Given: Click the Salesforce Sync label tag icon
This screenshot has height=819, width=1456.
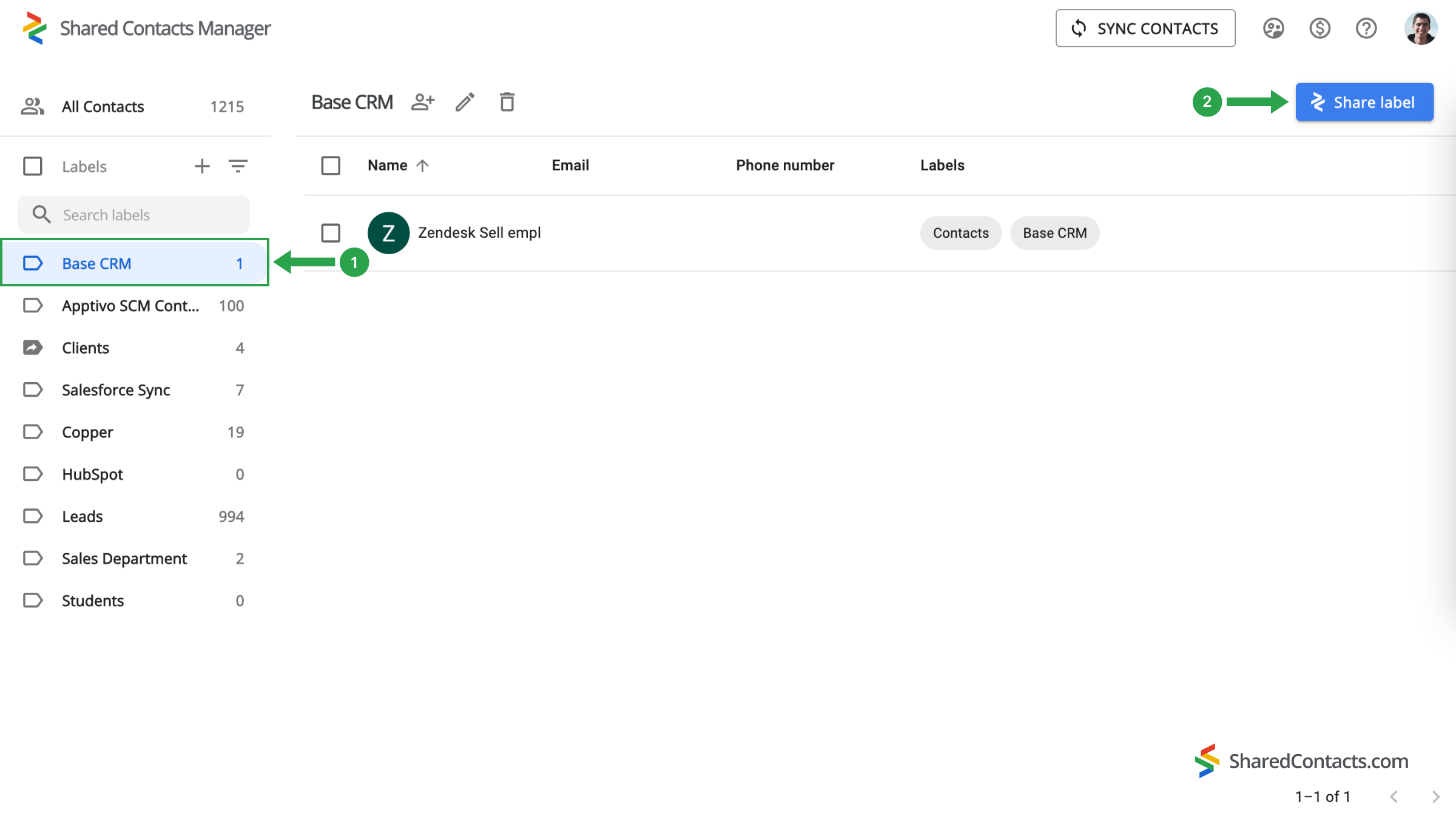Looking at the screenshot, I should 33,389.
